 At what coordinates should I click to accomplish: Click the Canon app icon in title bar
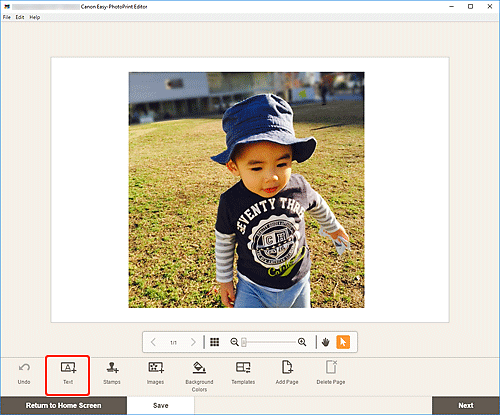pyautogui.click(x=7, y=6)
